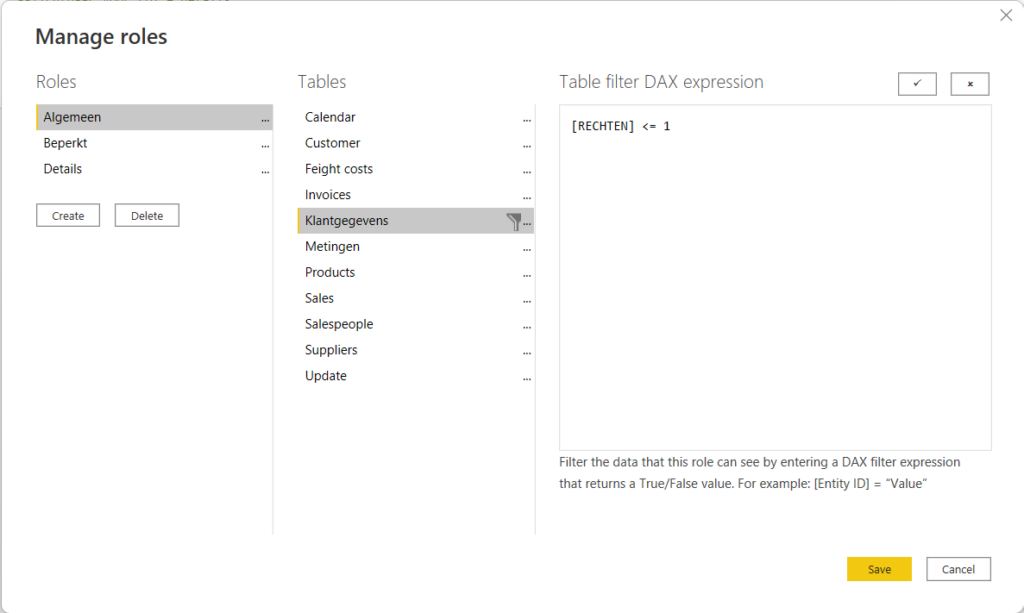The image size is (1024, 613).
Task: Click the filter icon on Klantgegevens table
Action: [514, 221]
